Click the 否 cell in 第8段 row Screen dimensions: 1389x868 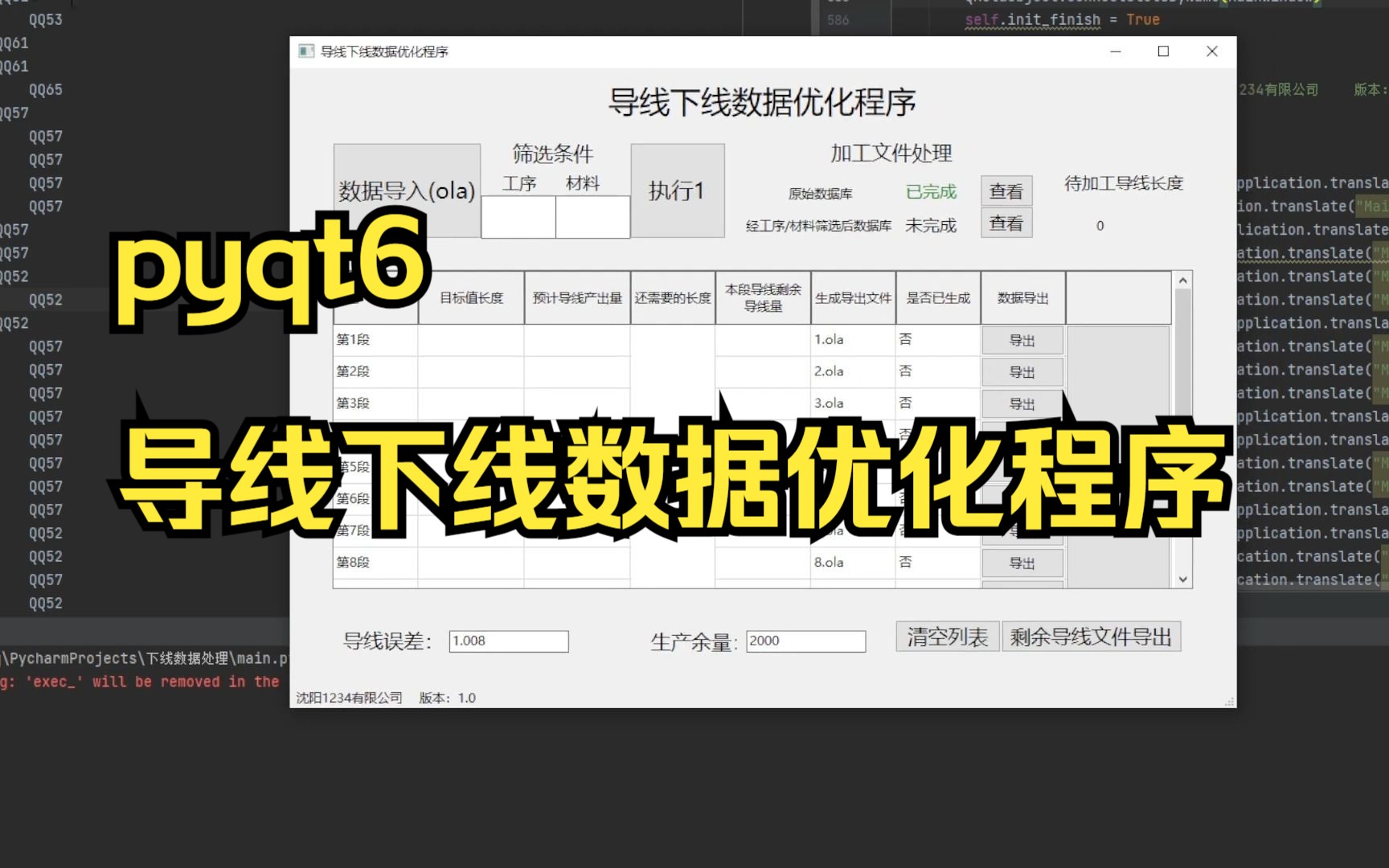(x=938, y=563)
